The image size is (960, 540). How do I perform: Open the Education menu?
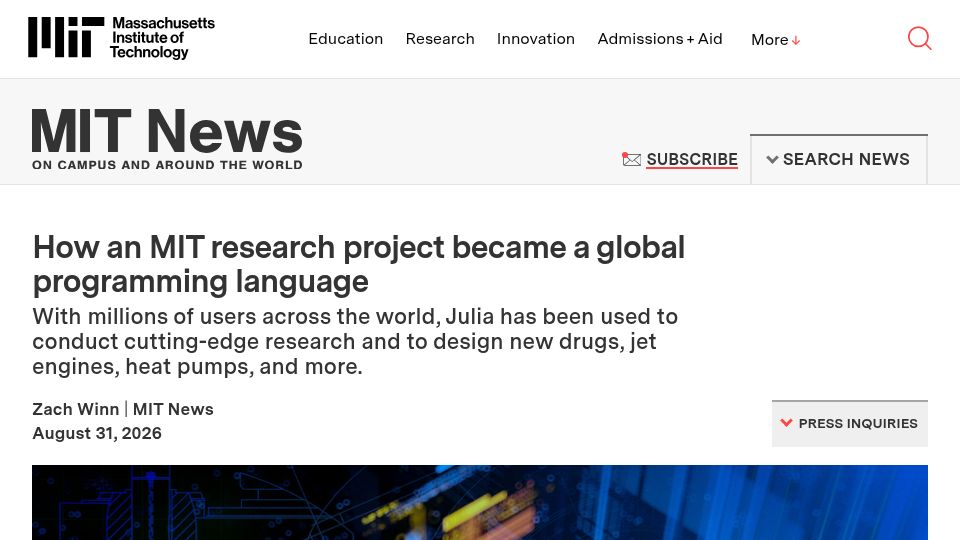point(345,39)
